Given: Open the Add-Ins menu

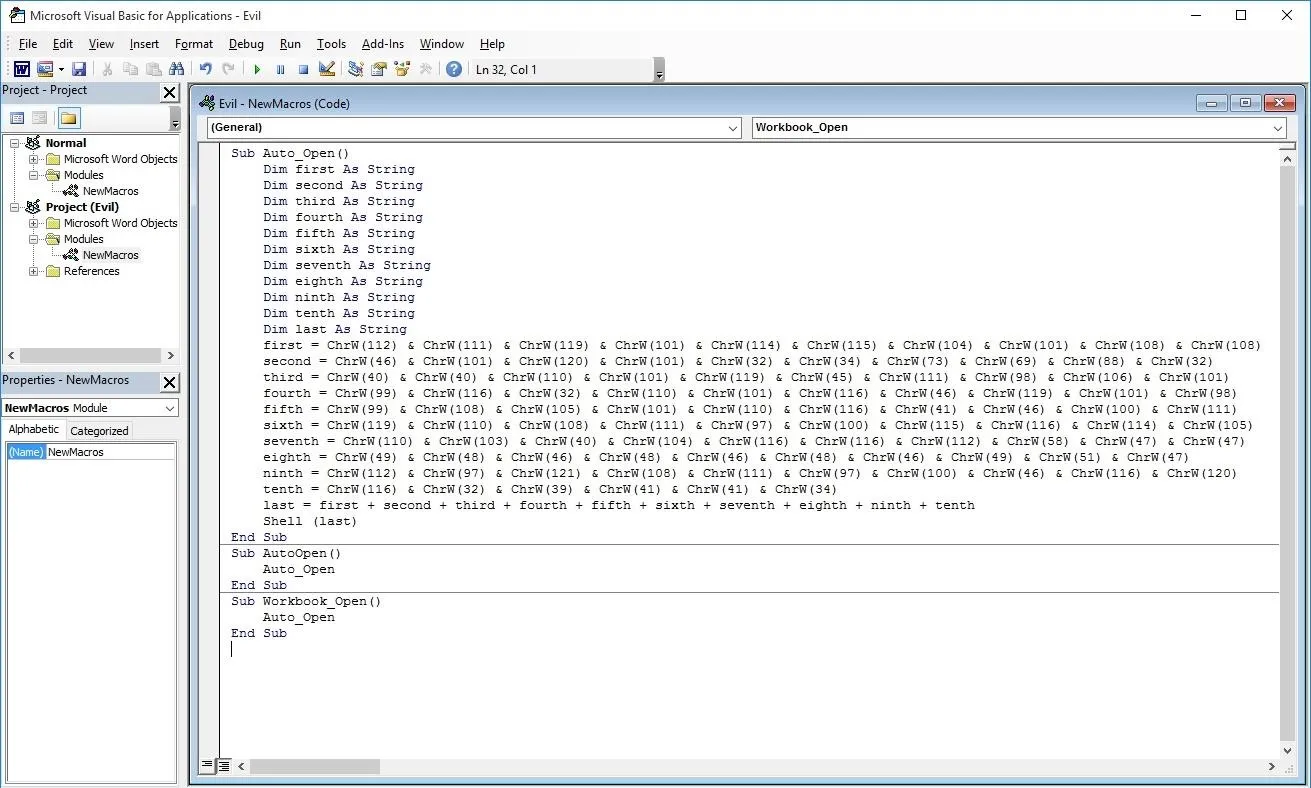Looking at the screenshot, I should tap(383, 44).
